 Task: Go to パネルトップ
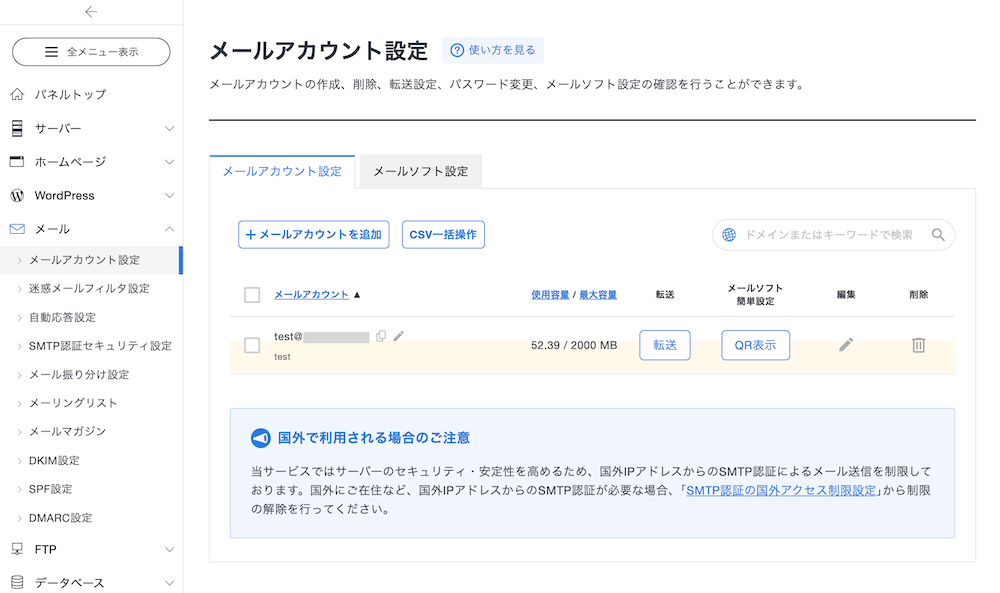pyautogui.click(x=70, y=94)
